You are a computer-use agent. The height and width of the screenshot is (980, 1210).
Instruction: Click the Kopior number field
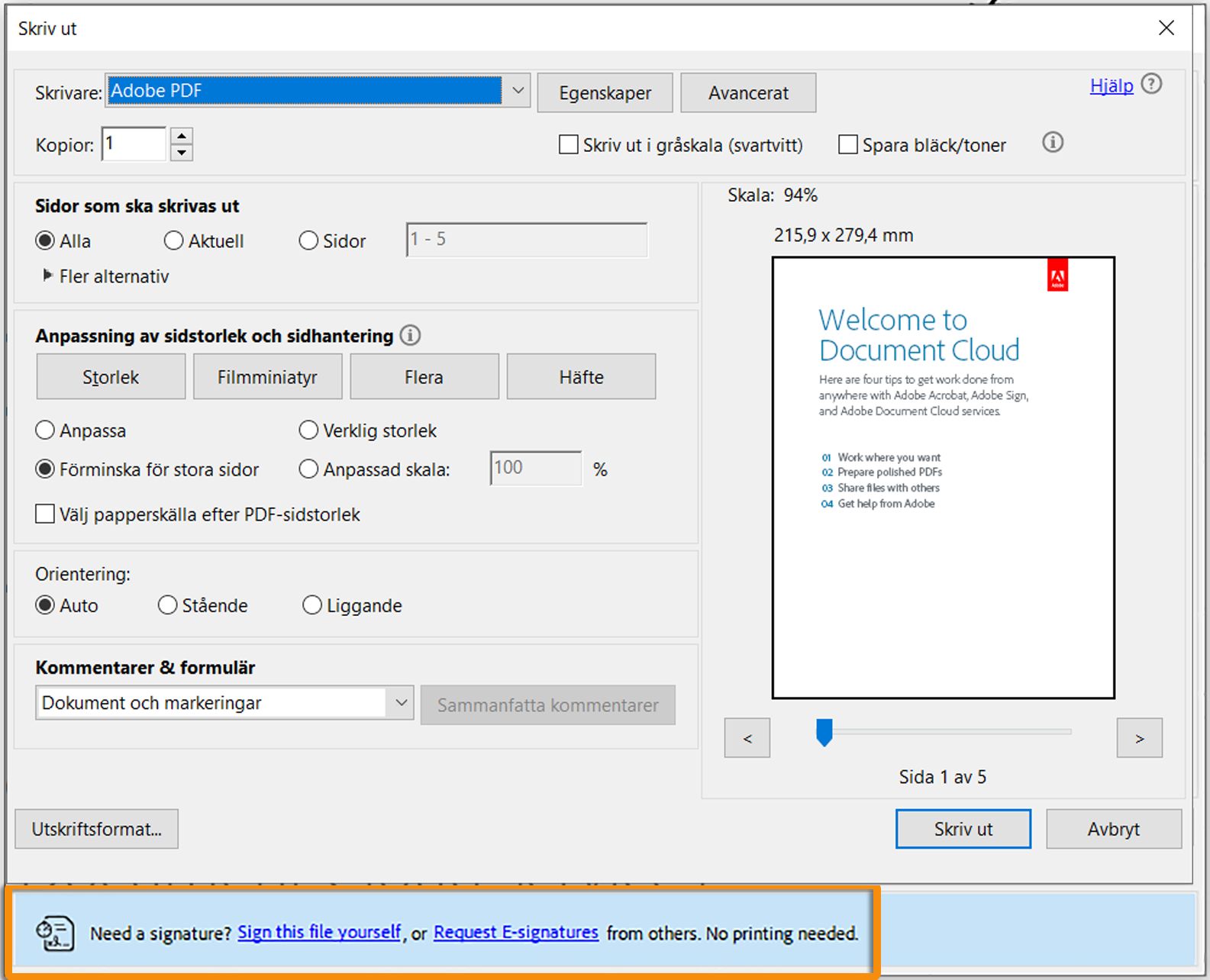point(134,143)
